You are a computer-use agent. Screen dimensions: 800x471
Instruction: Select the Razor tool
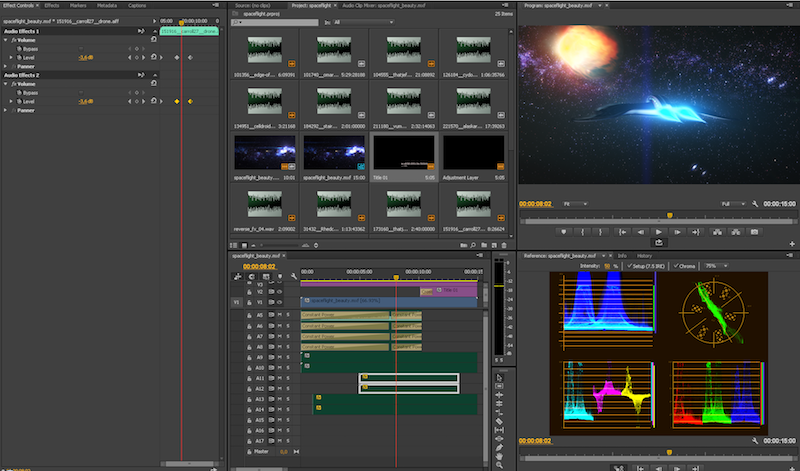pos(499,421)
